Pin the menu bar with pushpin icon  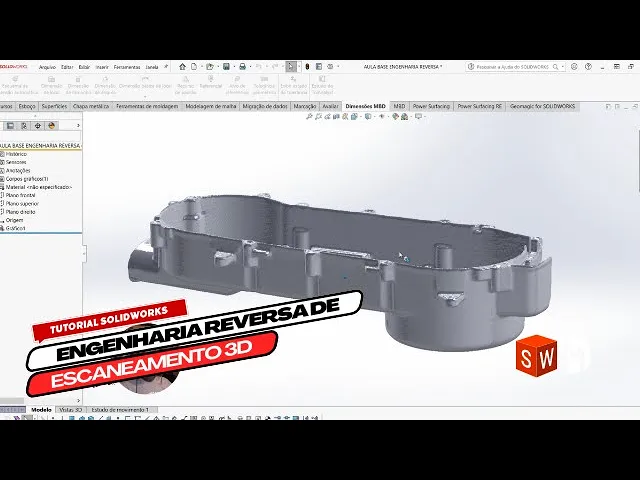[166, 67]
